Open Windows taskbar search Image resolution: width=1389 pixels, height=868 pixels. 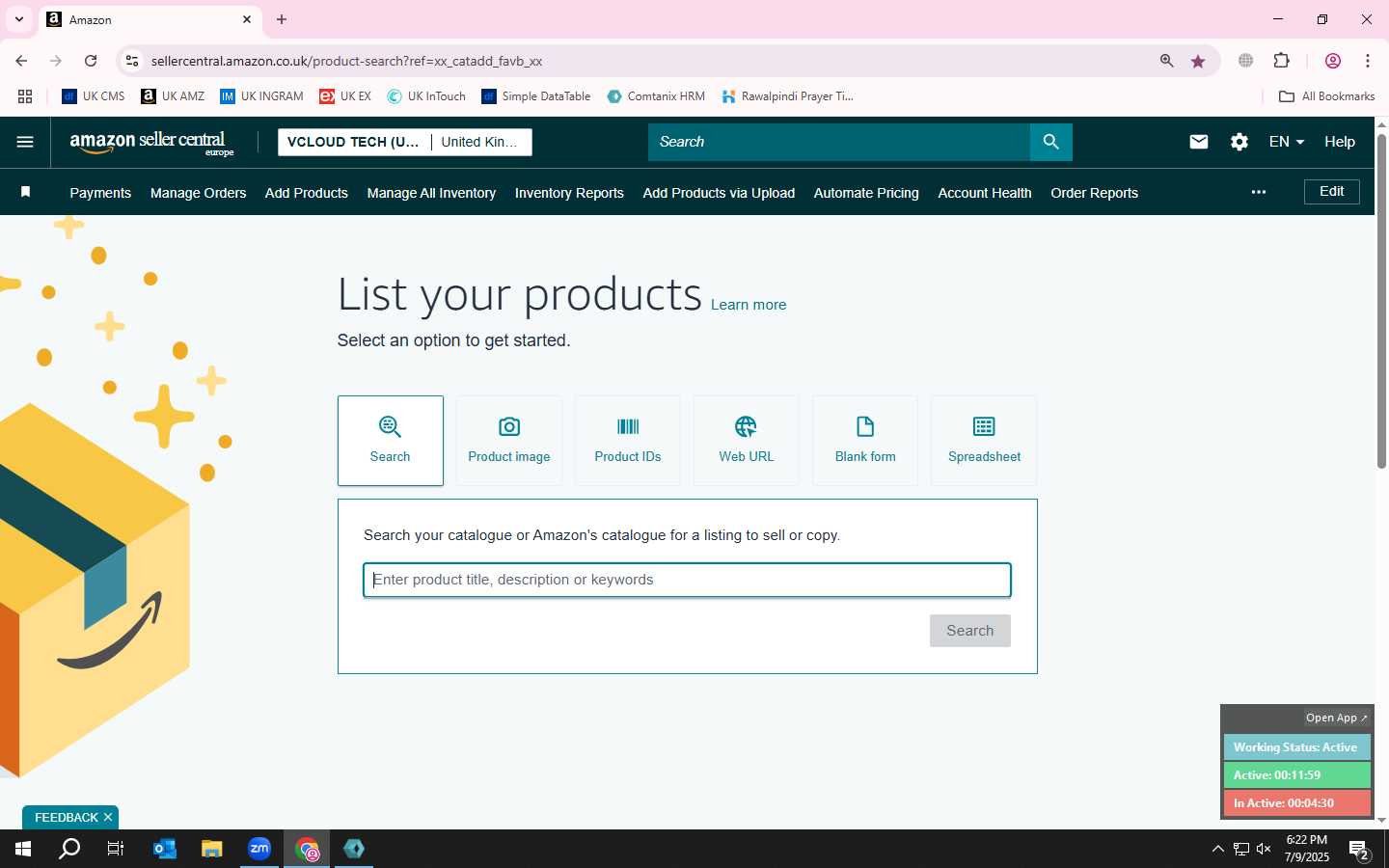pyautogui.click(x=69, y=849)
